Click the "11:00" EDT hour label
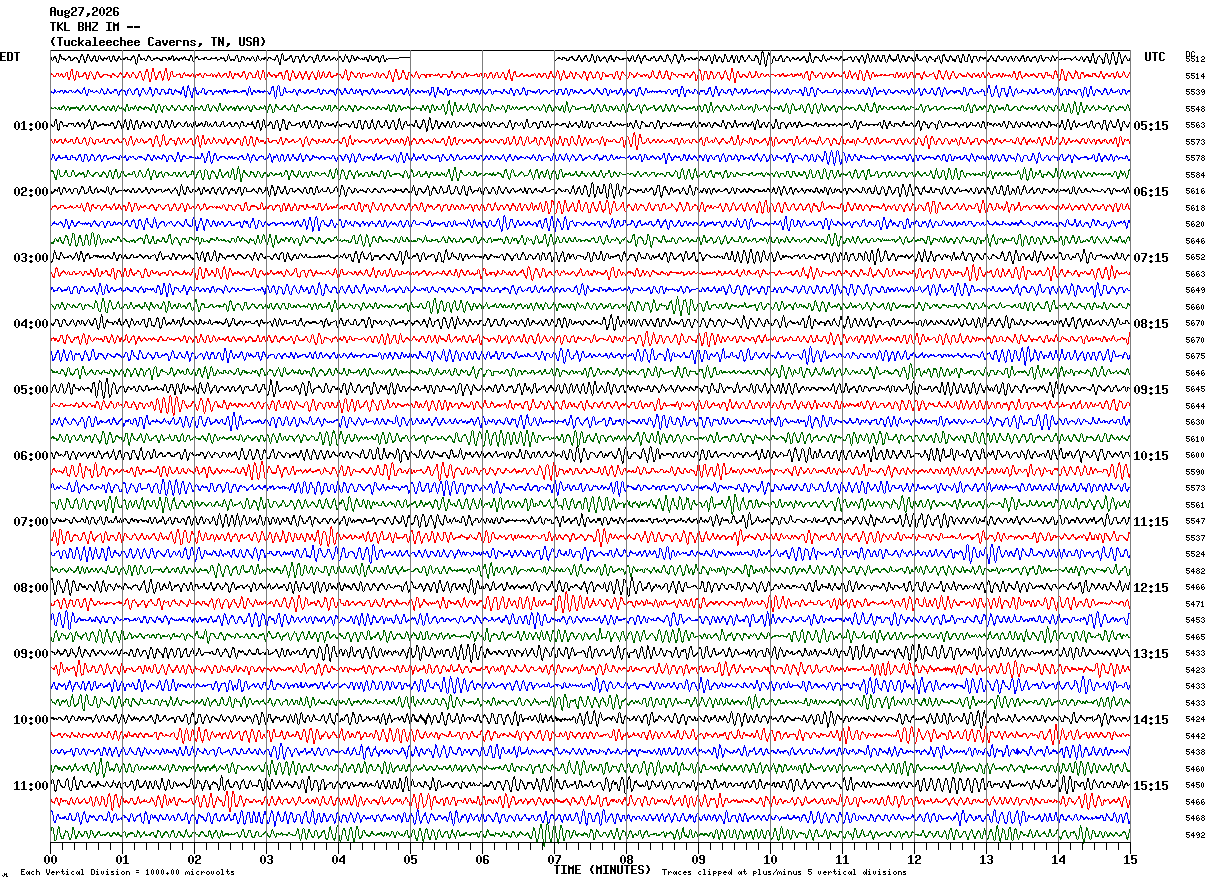The height and width of the screenshot is (886, 1210). point(31,786)
